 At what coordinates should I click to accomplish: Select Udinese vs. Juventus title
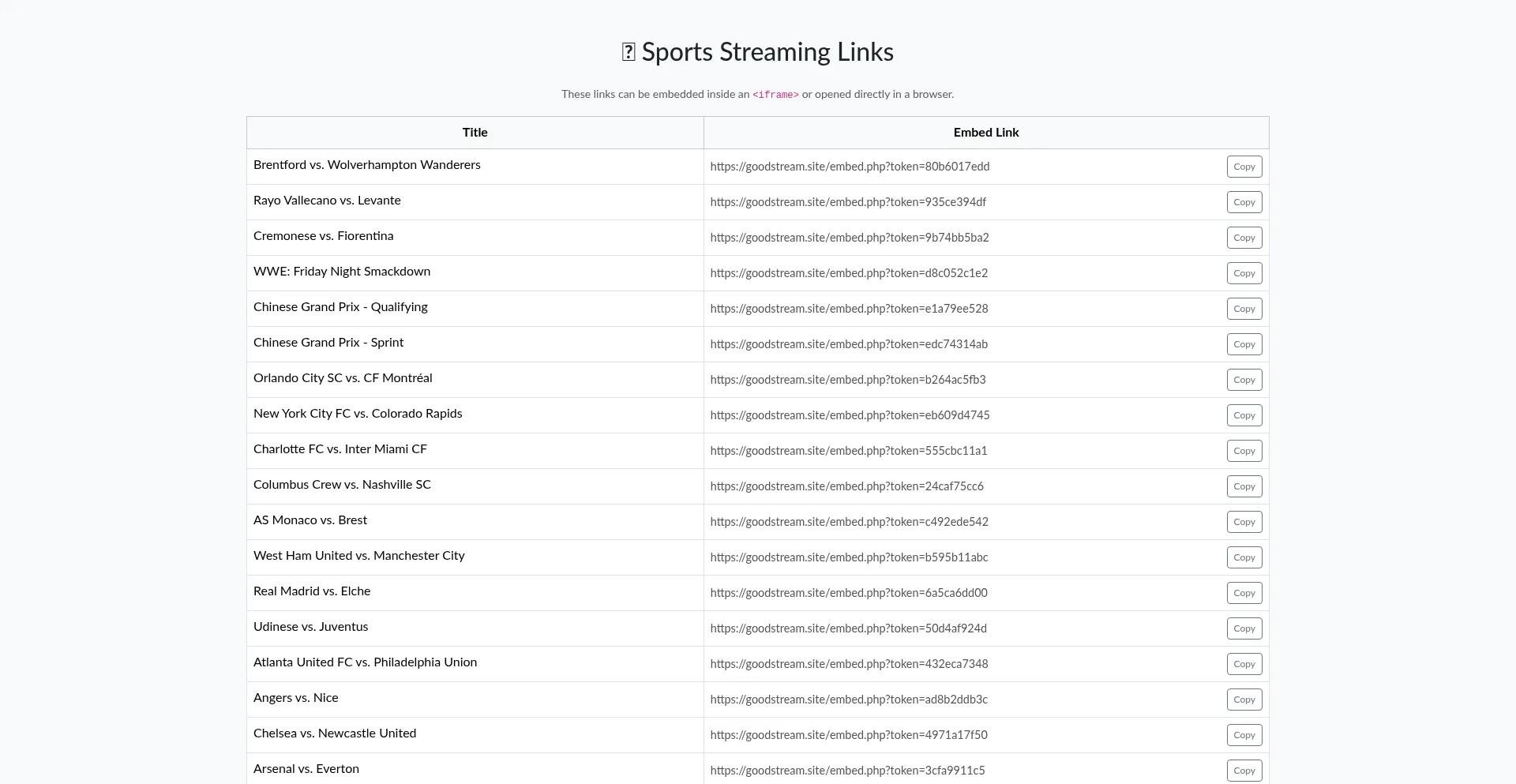tap(310, 627)
